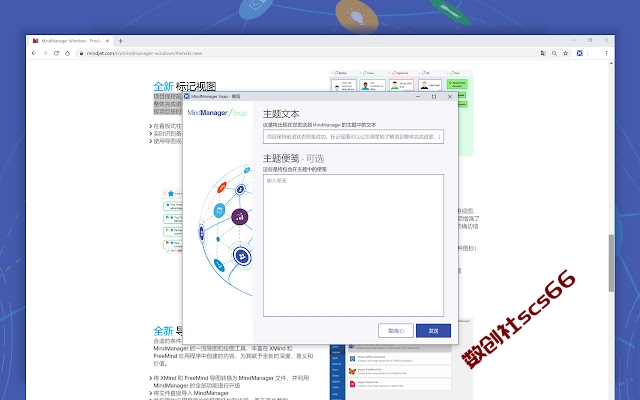
Task: Click the Cancel button in Snap dialog
Action: [396, 331]
